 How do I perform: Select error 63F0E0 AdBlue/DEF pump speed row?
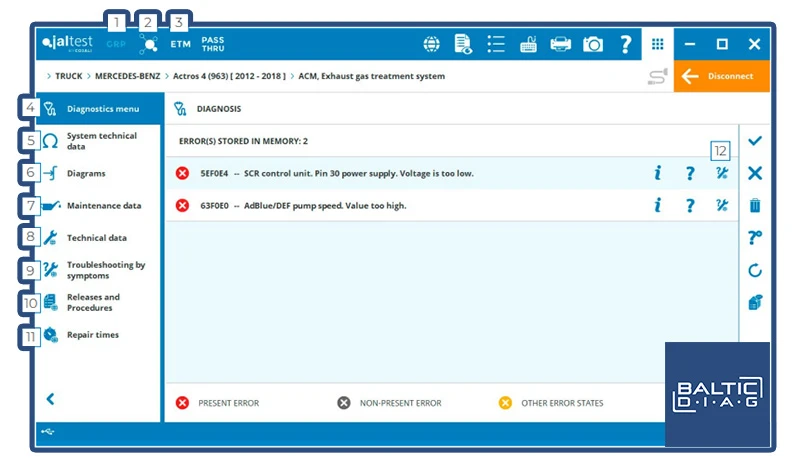[x=452, y=205]
